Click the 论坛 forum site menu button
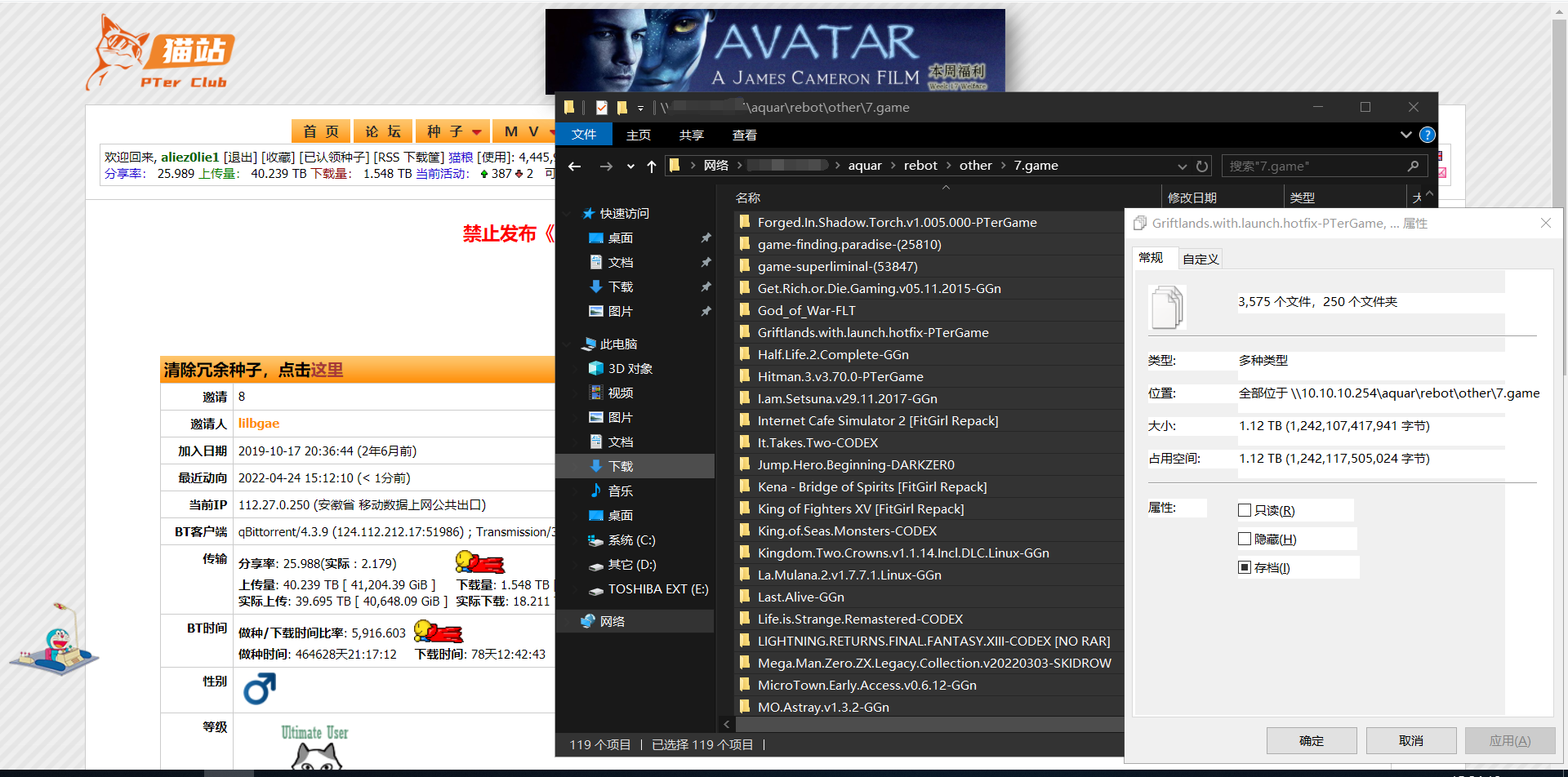This screenshot has height=777, width=1568. click(x=383, y=131)
